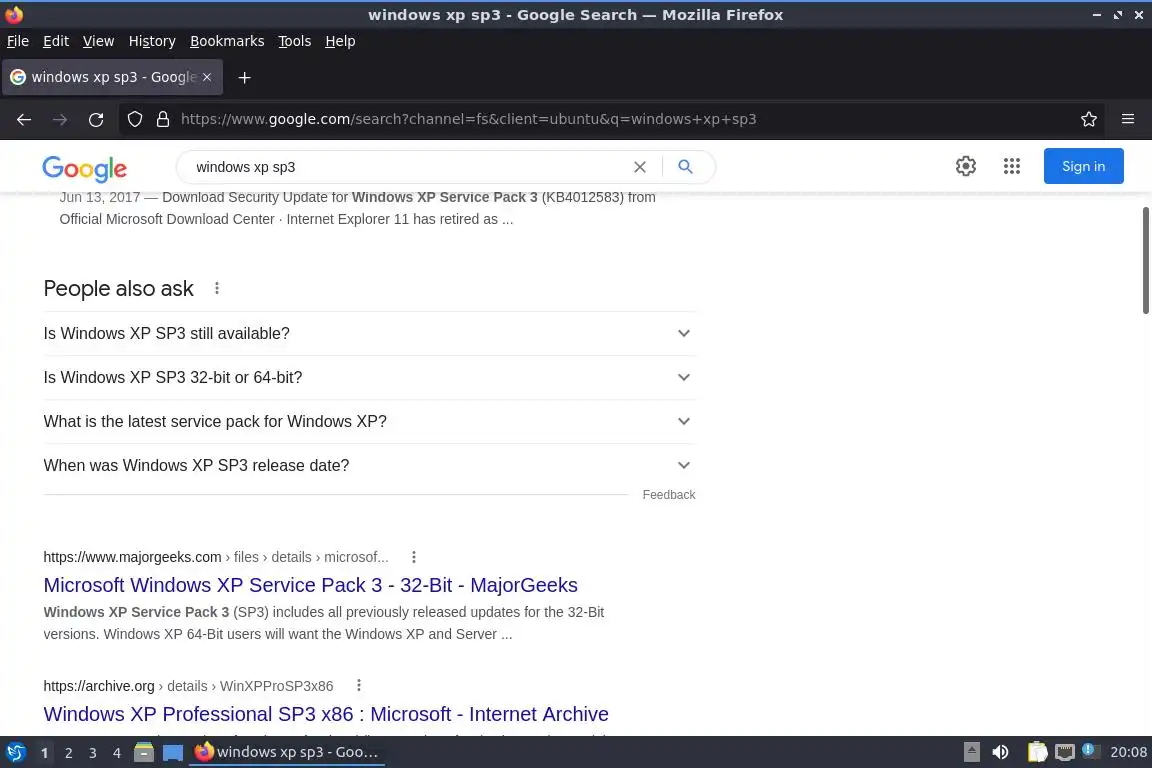
Task: Switch to workspace 4
Action: tap(117, 753)
